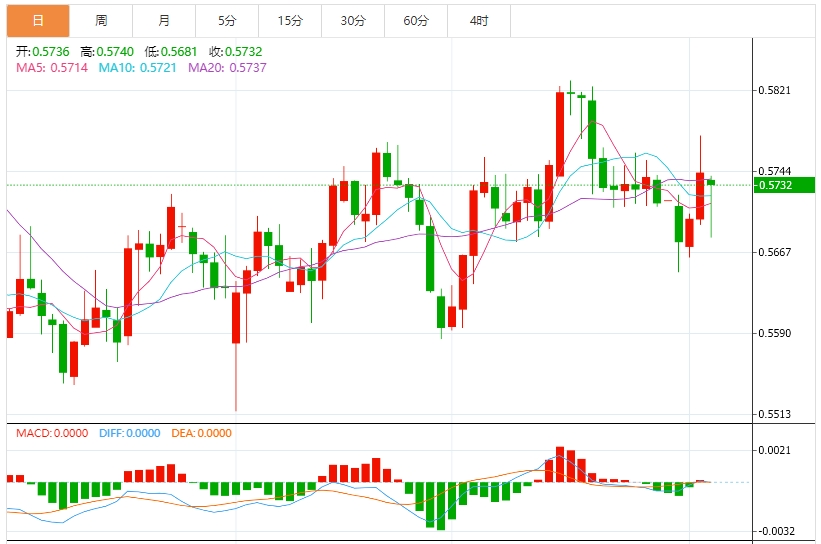Open the 5分 timeframe tab

click(227, 21)
